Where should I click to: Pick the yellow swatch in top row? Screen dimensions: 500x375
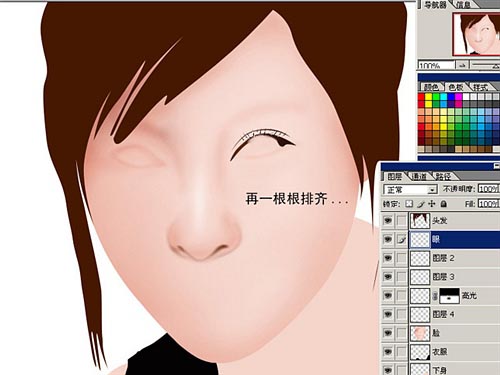click(429, 97)
